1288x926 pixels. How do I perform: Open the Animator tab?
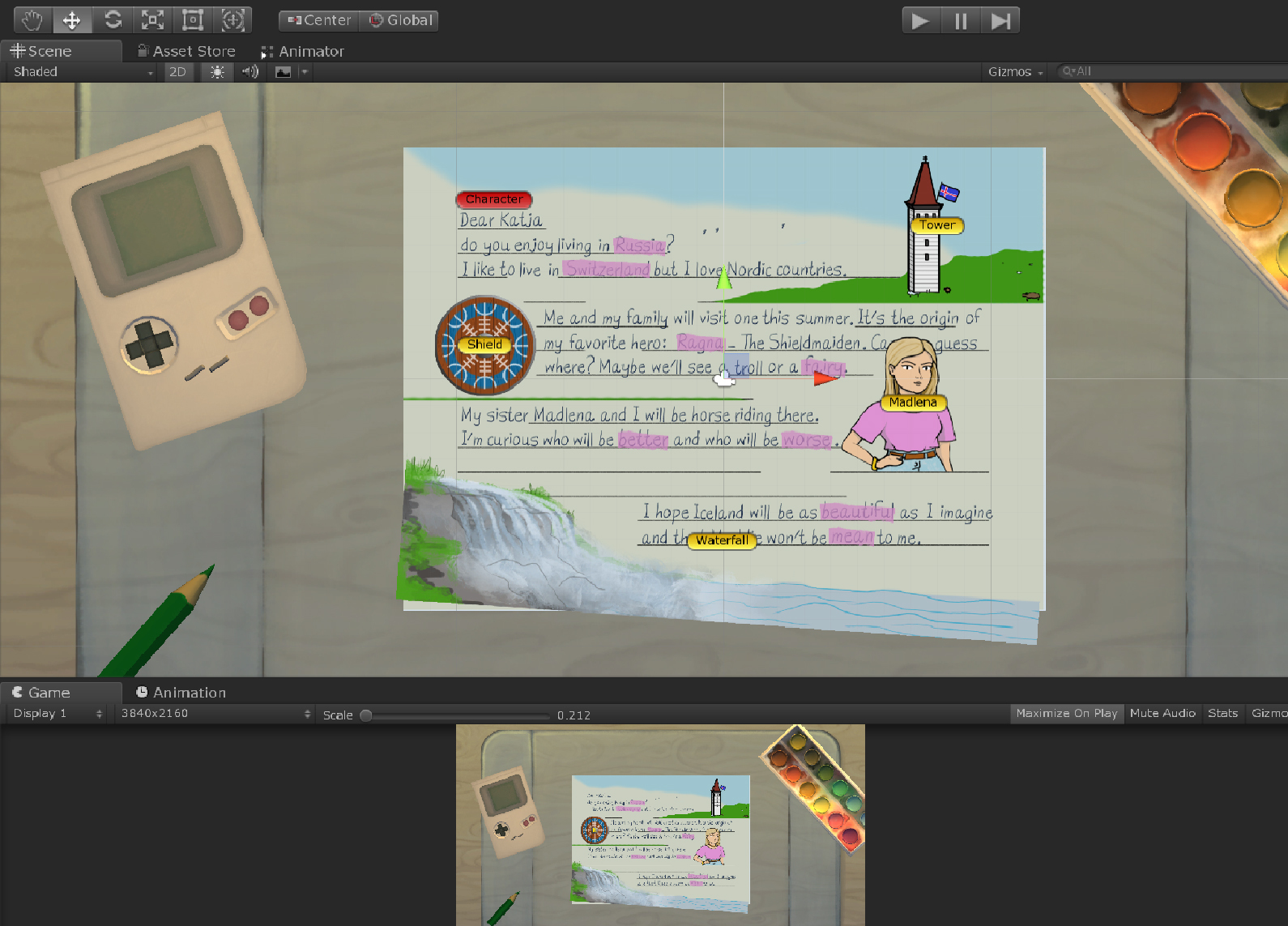tap(303, 51)
